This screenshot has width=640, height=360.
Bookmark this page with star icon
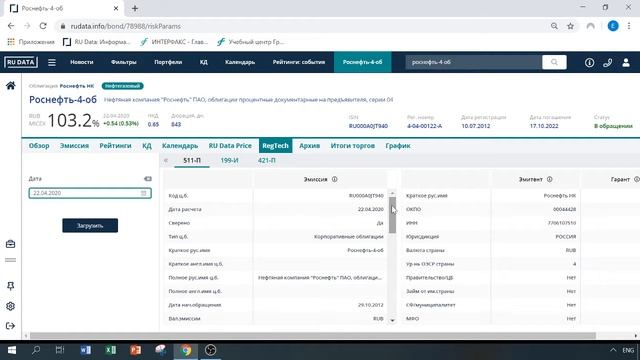tap(571, 26)
